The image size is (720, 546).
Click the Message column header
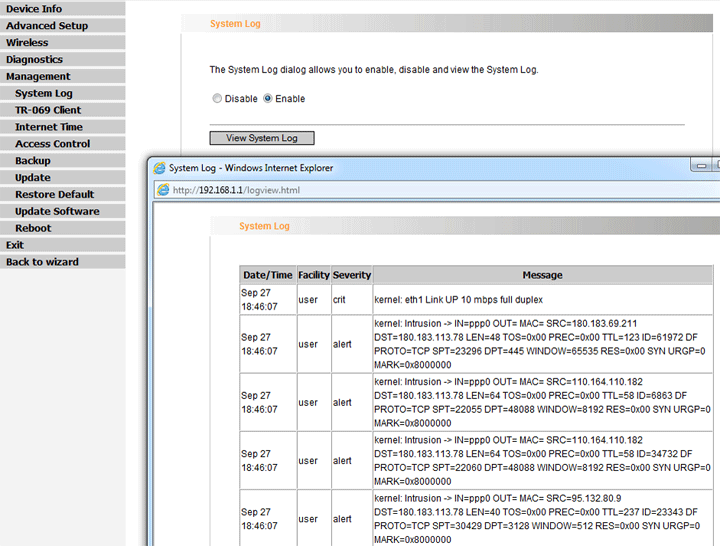pyautogui.click(x=542, y=275)
